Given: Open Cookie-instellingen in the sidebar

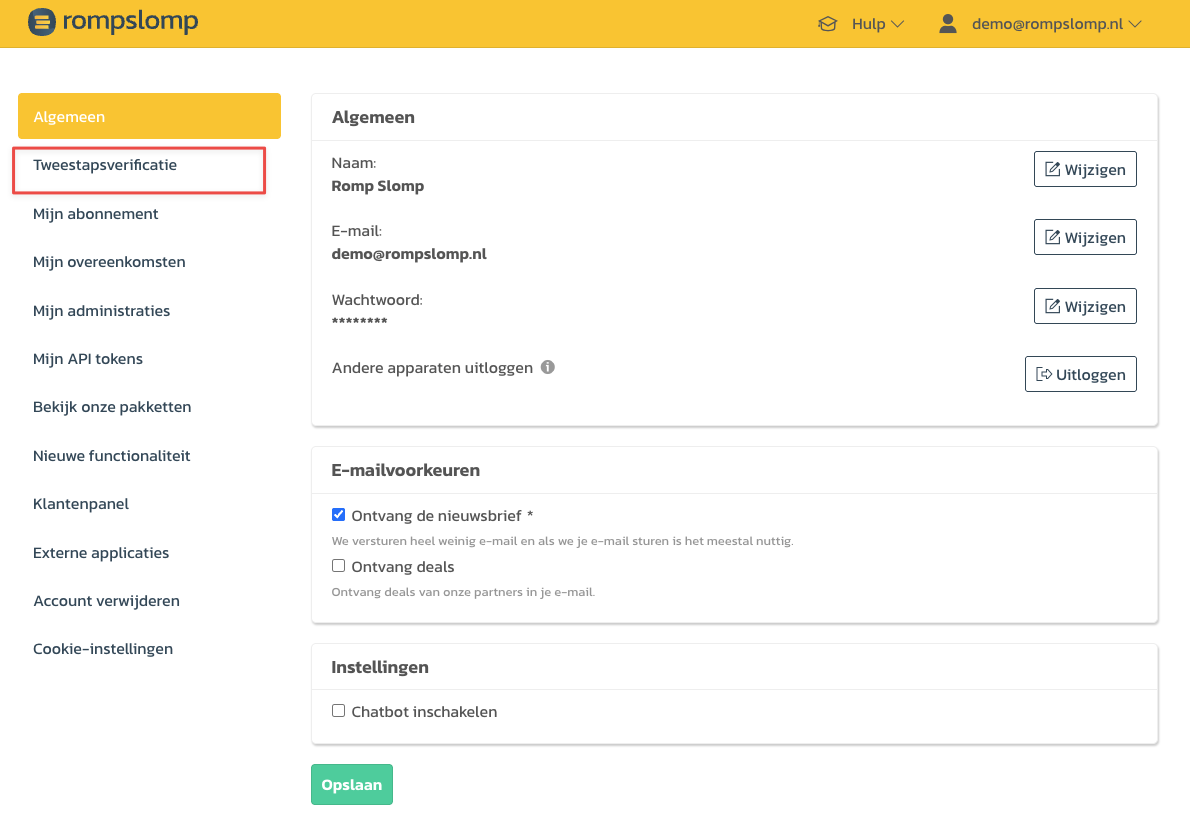Looking at the screenshot, I should tap(103, 649).
